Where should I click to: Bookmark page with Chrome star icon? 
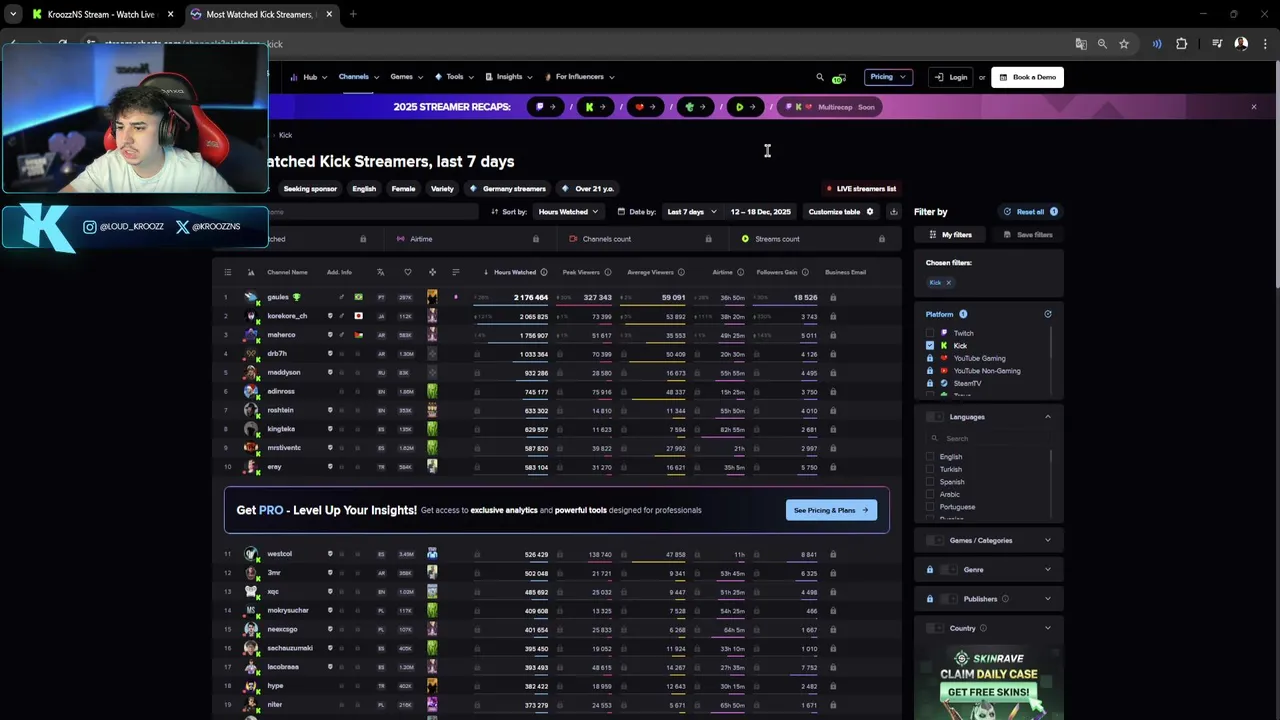(x=1124, y=44)
